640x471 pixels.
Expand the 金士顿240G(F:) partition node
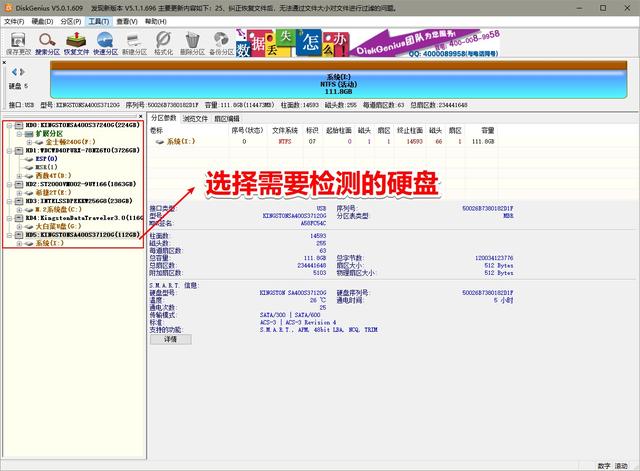(29, 142)
